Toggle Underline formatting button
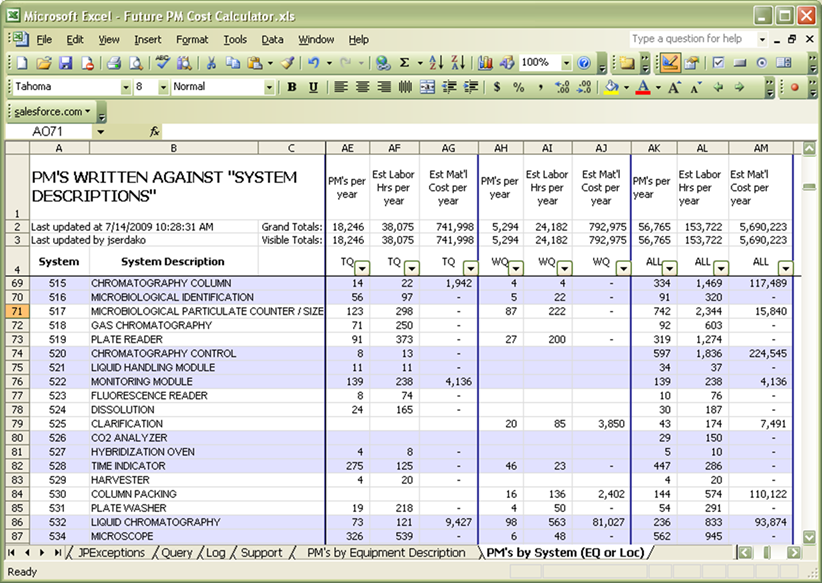 coord(313,87)
